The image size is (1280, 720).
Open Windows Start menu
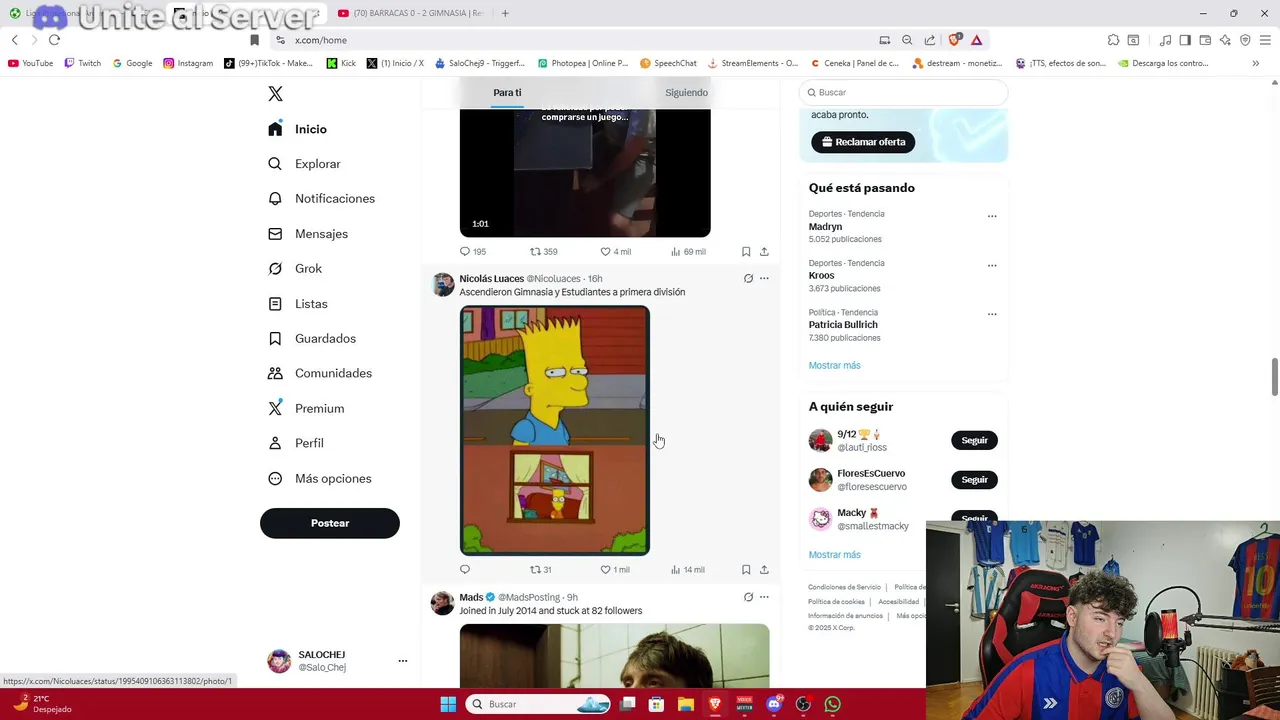click(x=448, y=704)
